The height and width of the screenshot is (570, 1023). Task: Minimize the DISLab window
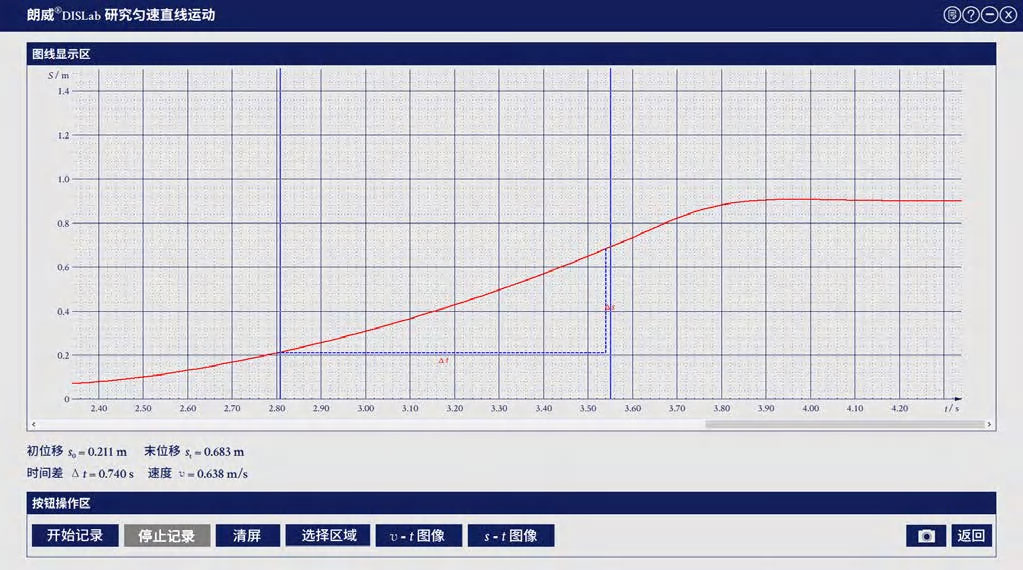tap(990, 15)
